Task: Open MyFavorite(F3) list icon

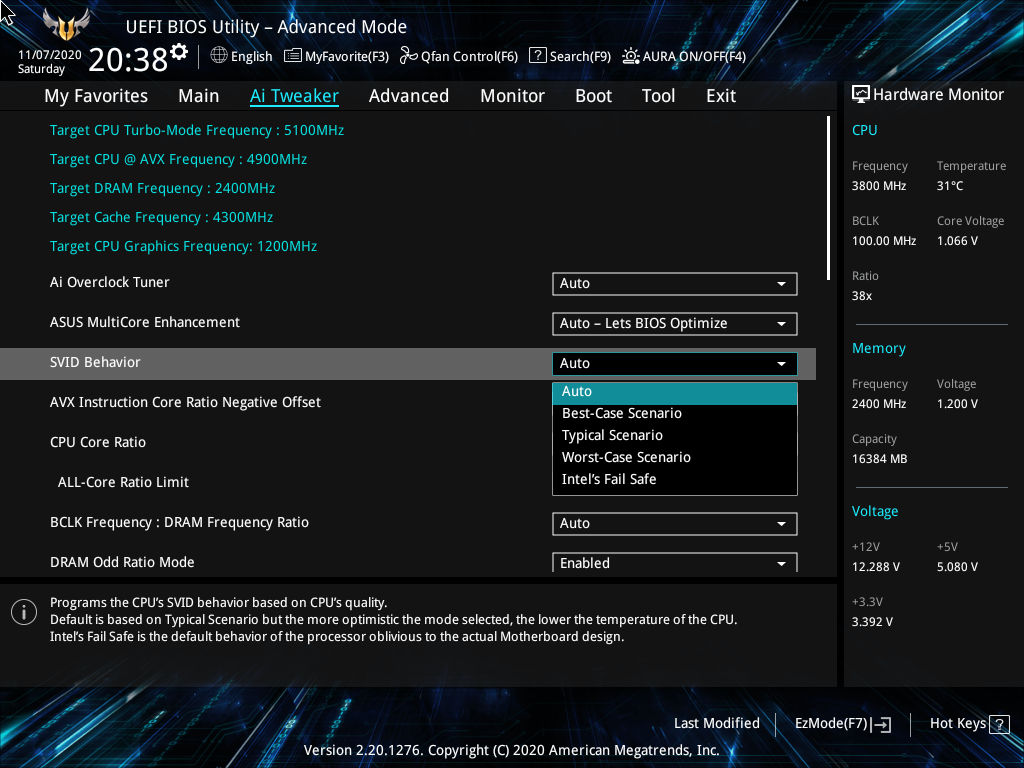Action: tap(293, 56)
